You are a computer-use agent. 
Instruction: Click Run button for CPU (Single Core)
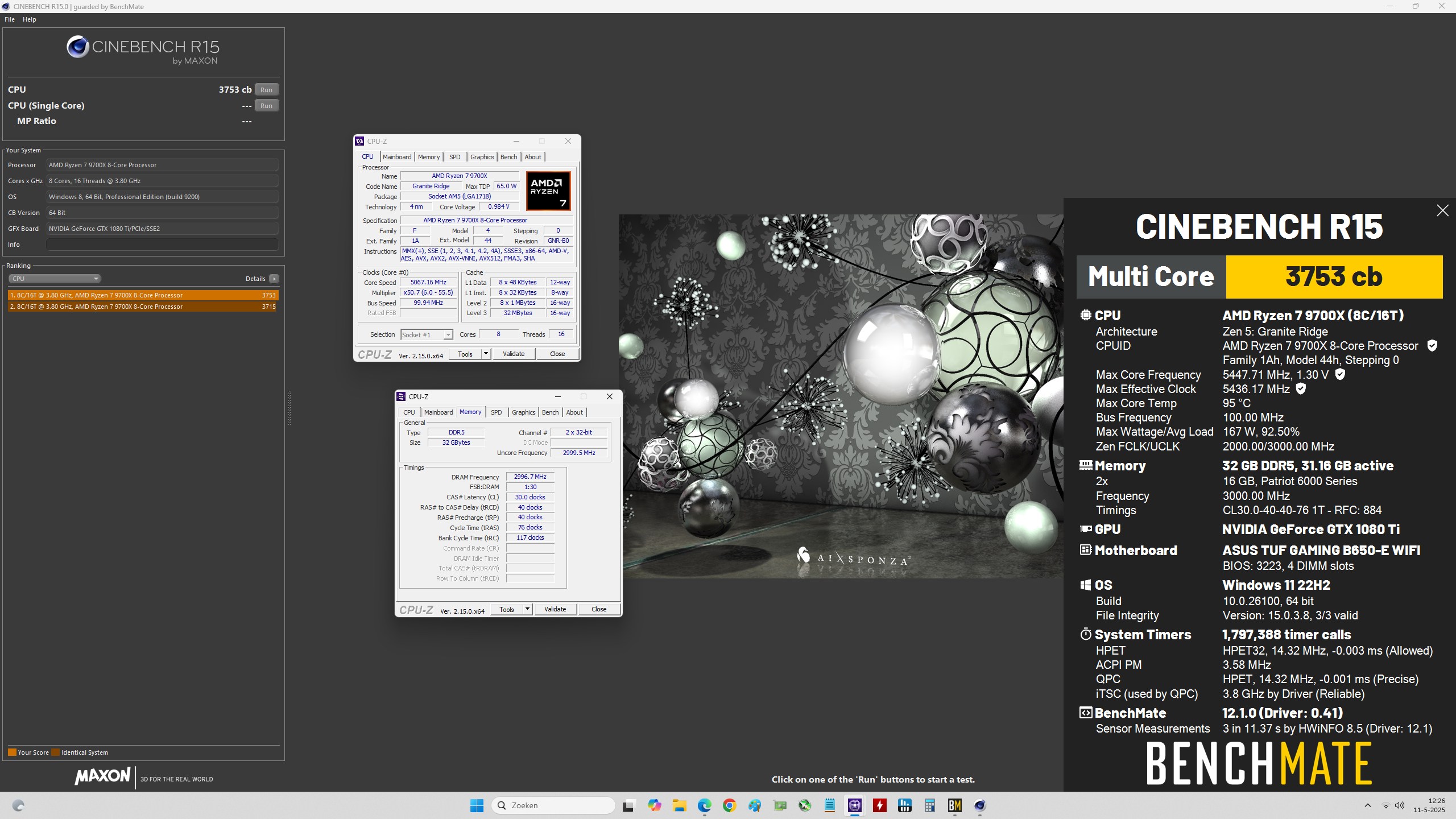point(266,106)
